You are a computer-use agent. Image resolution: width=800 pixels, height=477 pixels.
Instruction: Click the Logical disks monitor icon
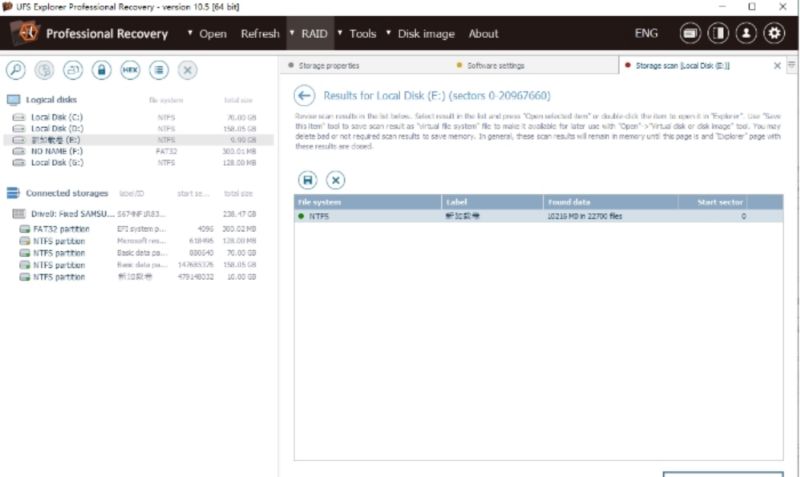[x=13, y=100]
